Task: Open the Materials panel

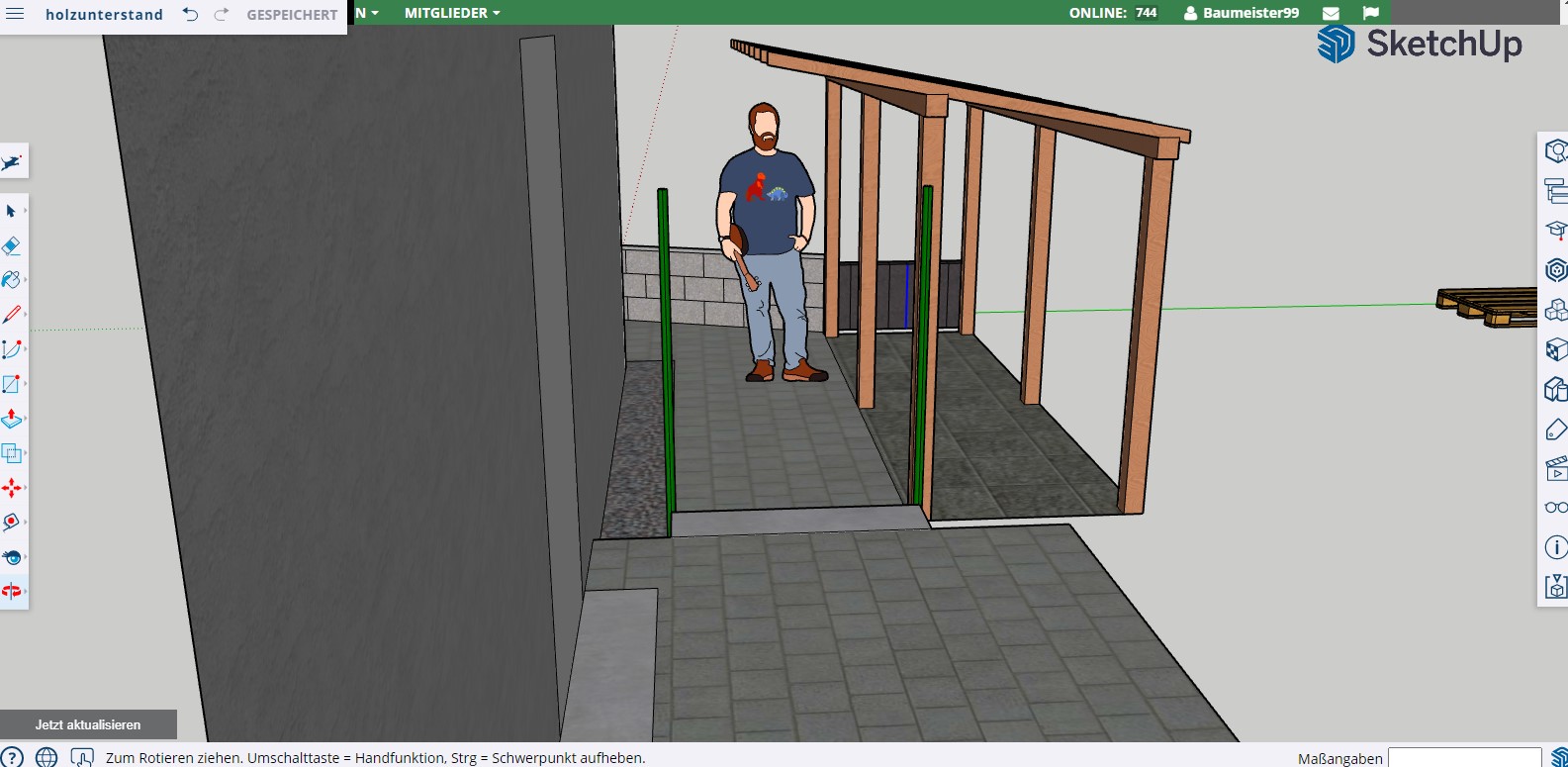Action: click(1555, 349)
